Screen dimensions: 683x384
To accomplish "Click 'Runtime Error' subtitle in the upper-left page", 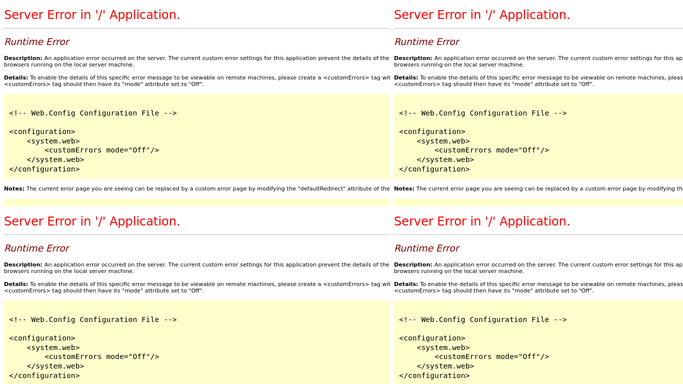I will [37, 42].
